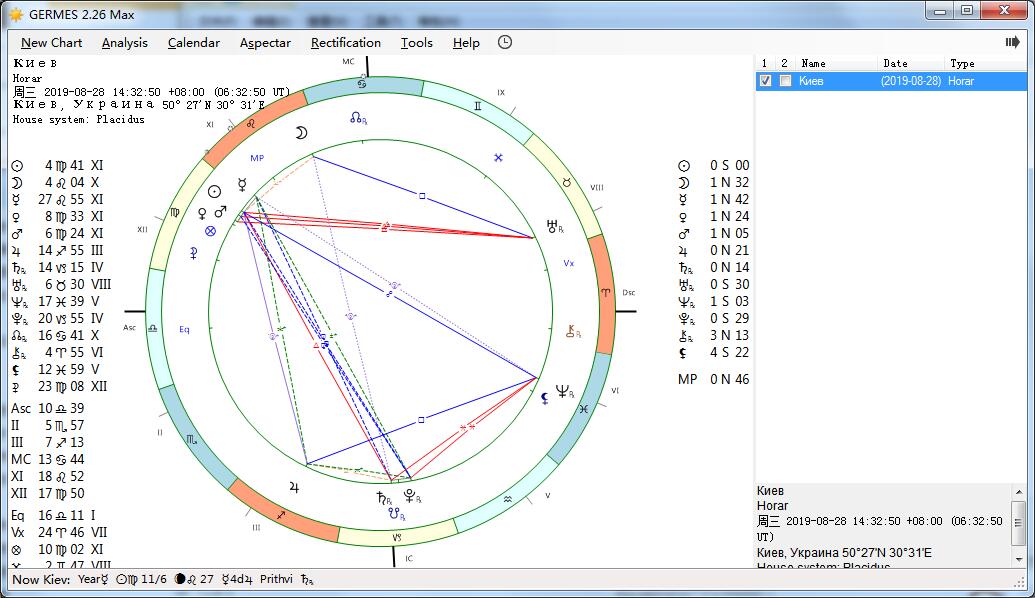Click the Jupiter glyph near the chart bottom
Screen dimensions: 1035x598
[x=294, y=487]
